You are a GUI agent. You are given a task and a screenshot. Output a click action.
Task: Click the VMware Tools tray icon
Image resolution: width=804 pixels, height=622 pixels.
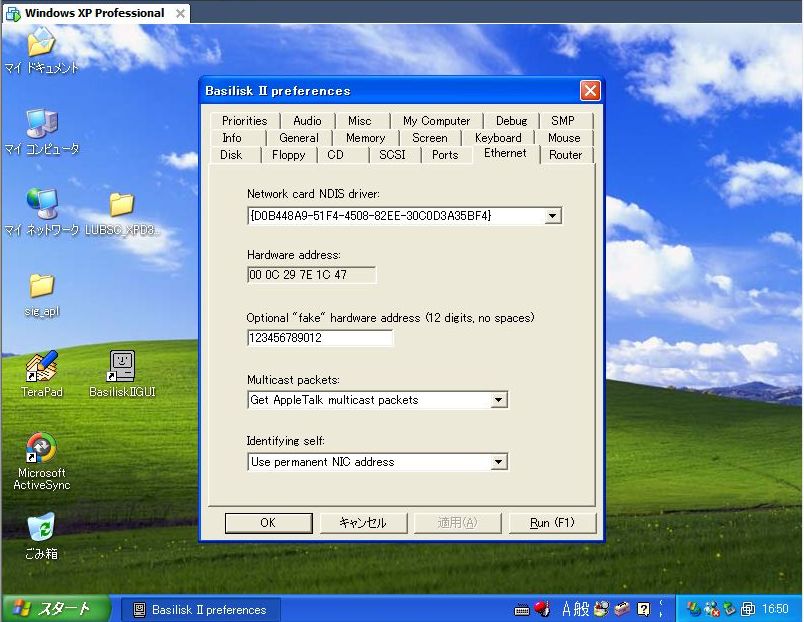coord(748,609)
